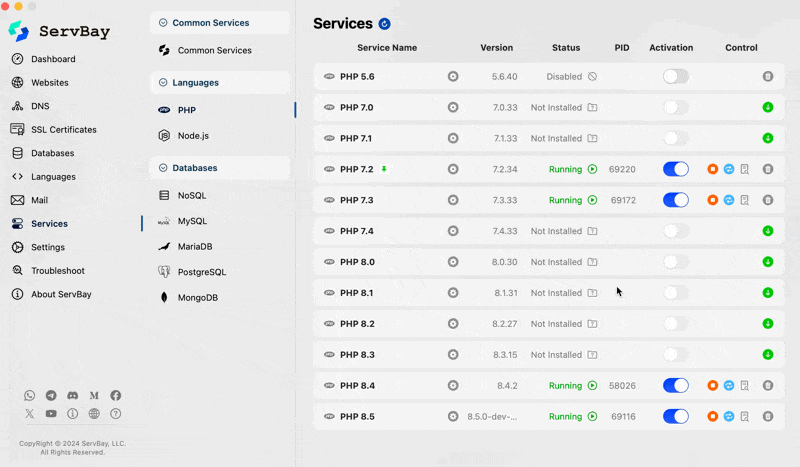This screenshot has width=800, height=467.
Task: Stop the PHP 7.2 service
Action: pyautogui.click(x=713, y=170)
